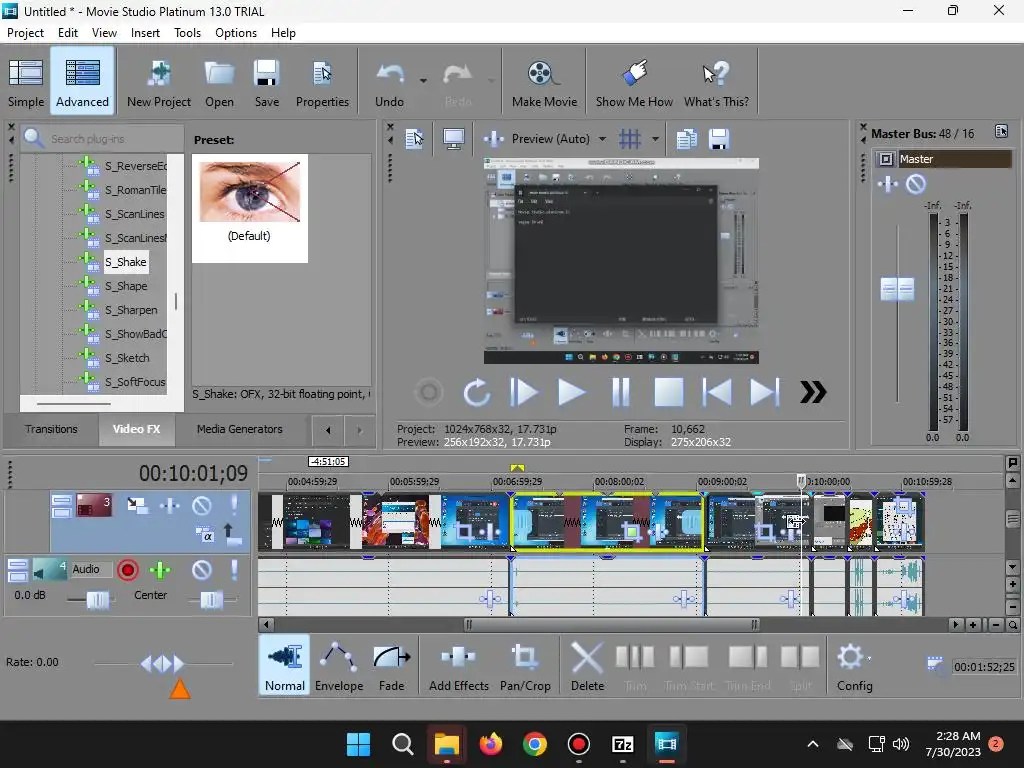Switch to Simple editing mode
Screen dimensions: 1024x768
click(x=26, y=82)
